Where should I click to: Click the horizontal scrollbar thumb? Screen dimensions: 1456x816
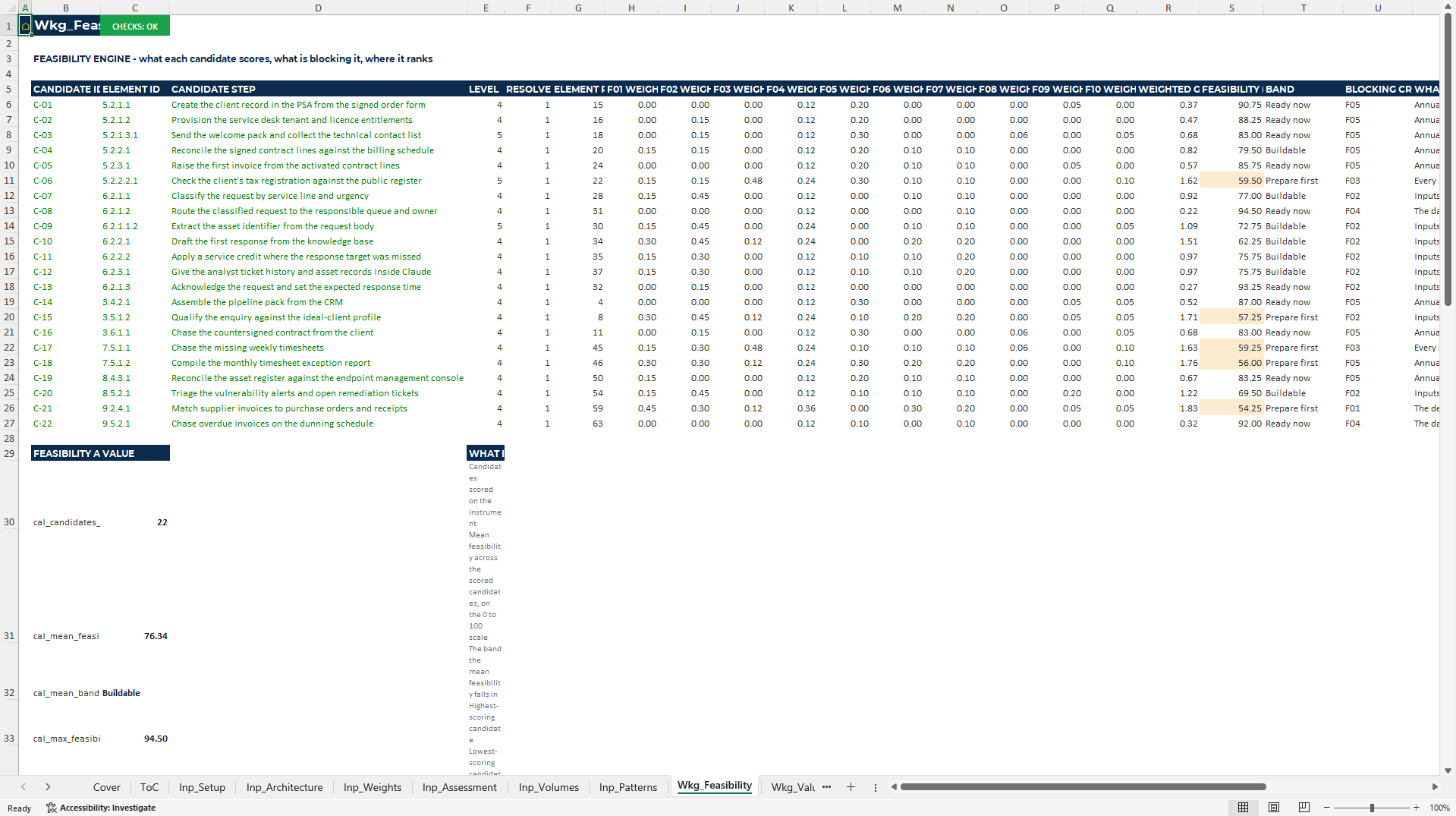click(x=1083, y=787)
